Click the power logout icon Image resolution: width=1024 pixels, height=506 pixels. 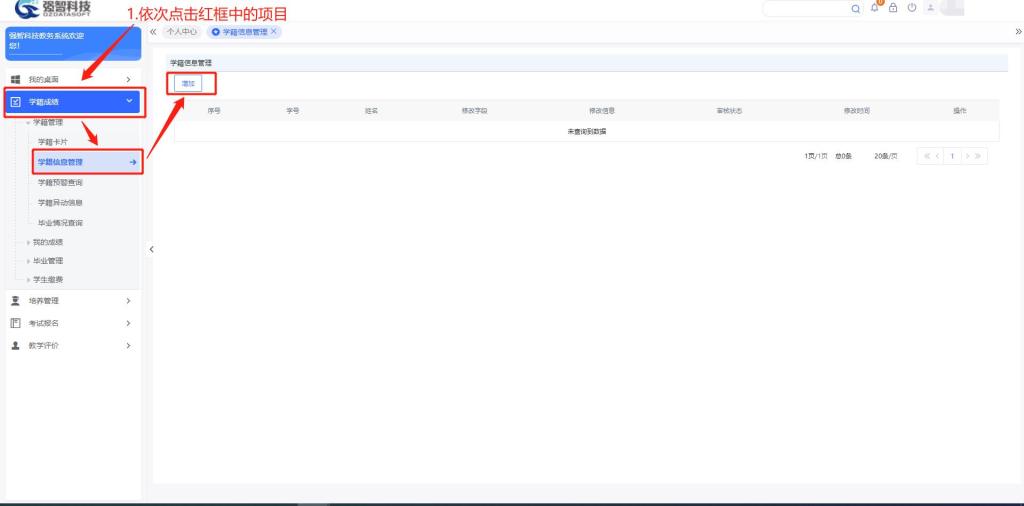[912, 8]
